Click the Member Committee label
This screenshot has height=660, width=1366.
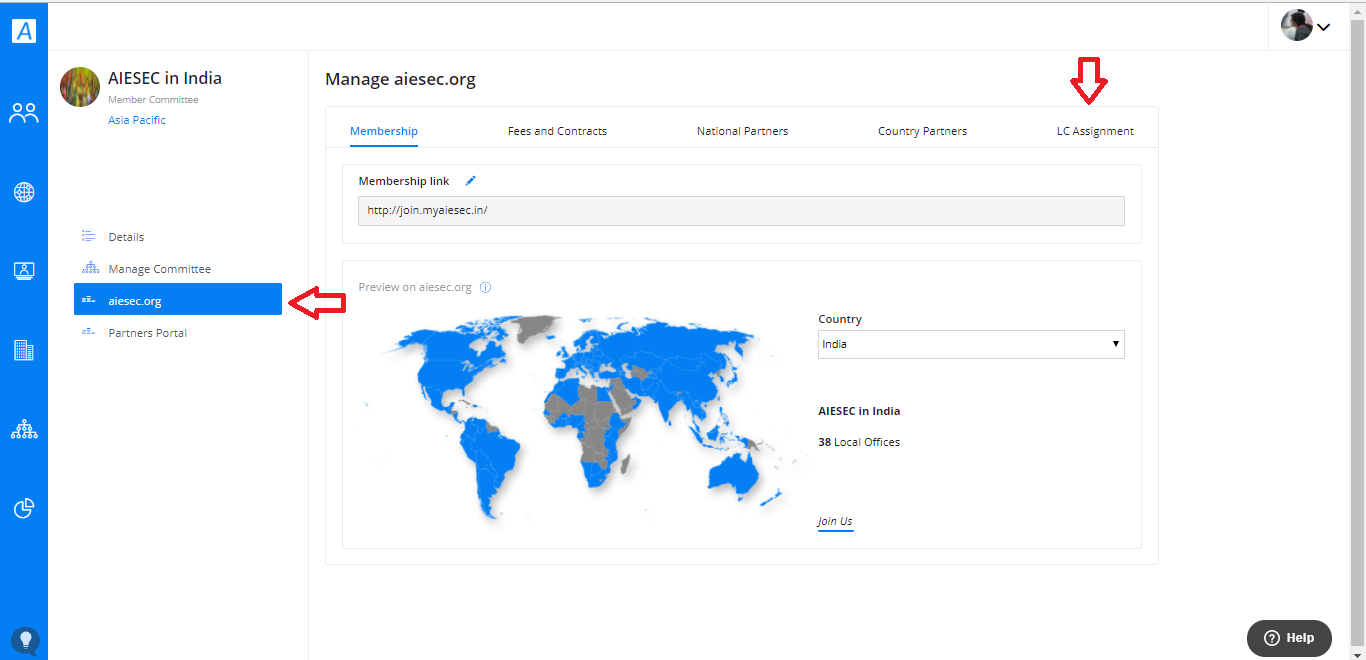point(153,100)
